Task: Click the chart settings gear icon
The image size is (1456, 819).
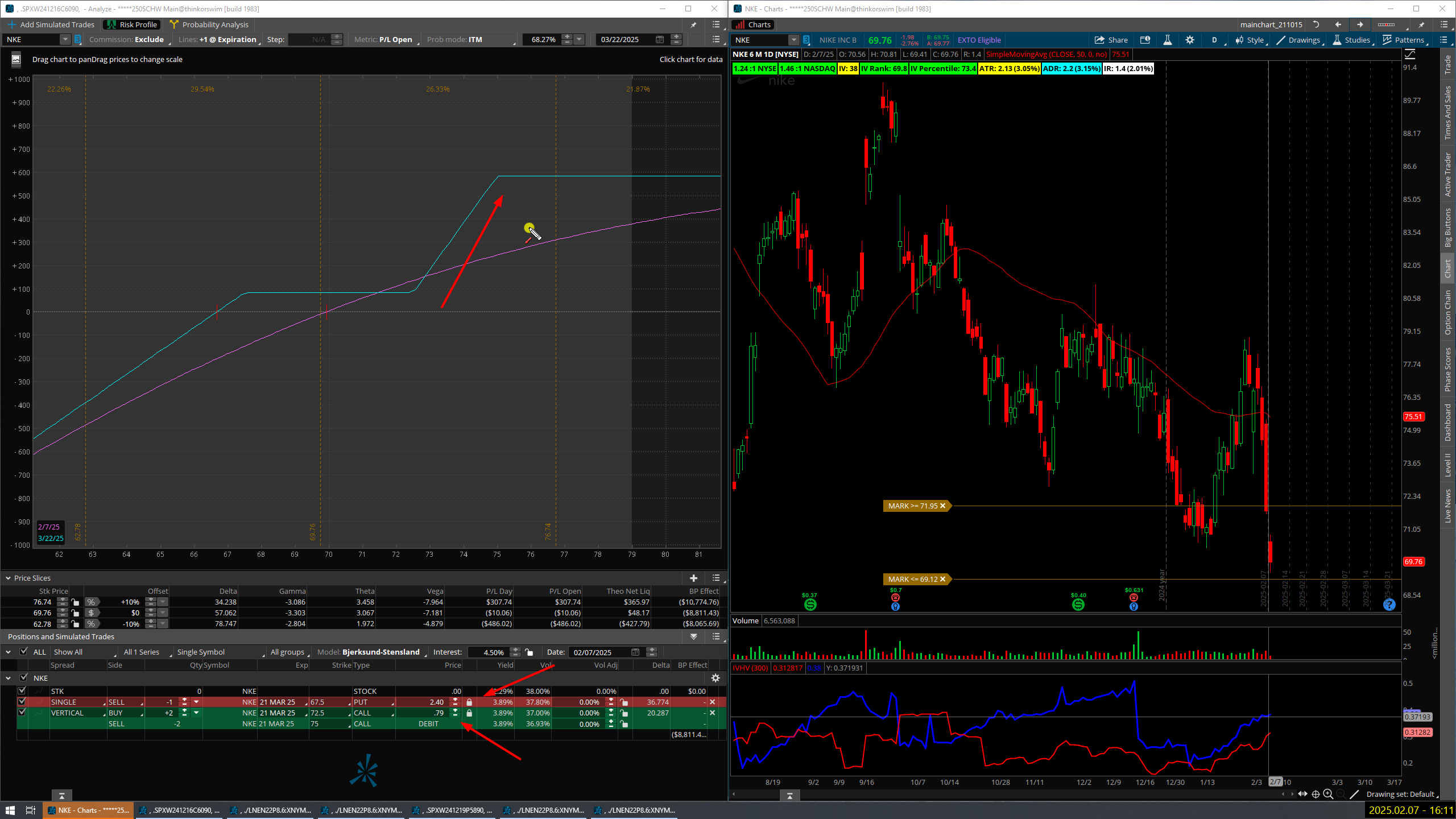Action: [x=1189, y=40]
